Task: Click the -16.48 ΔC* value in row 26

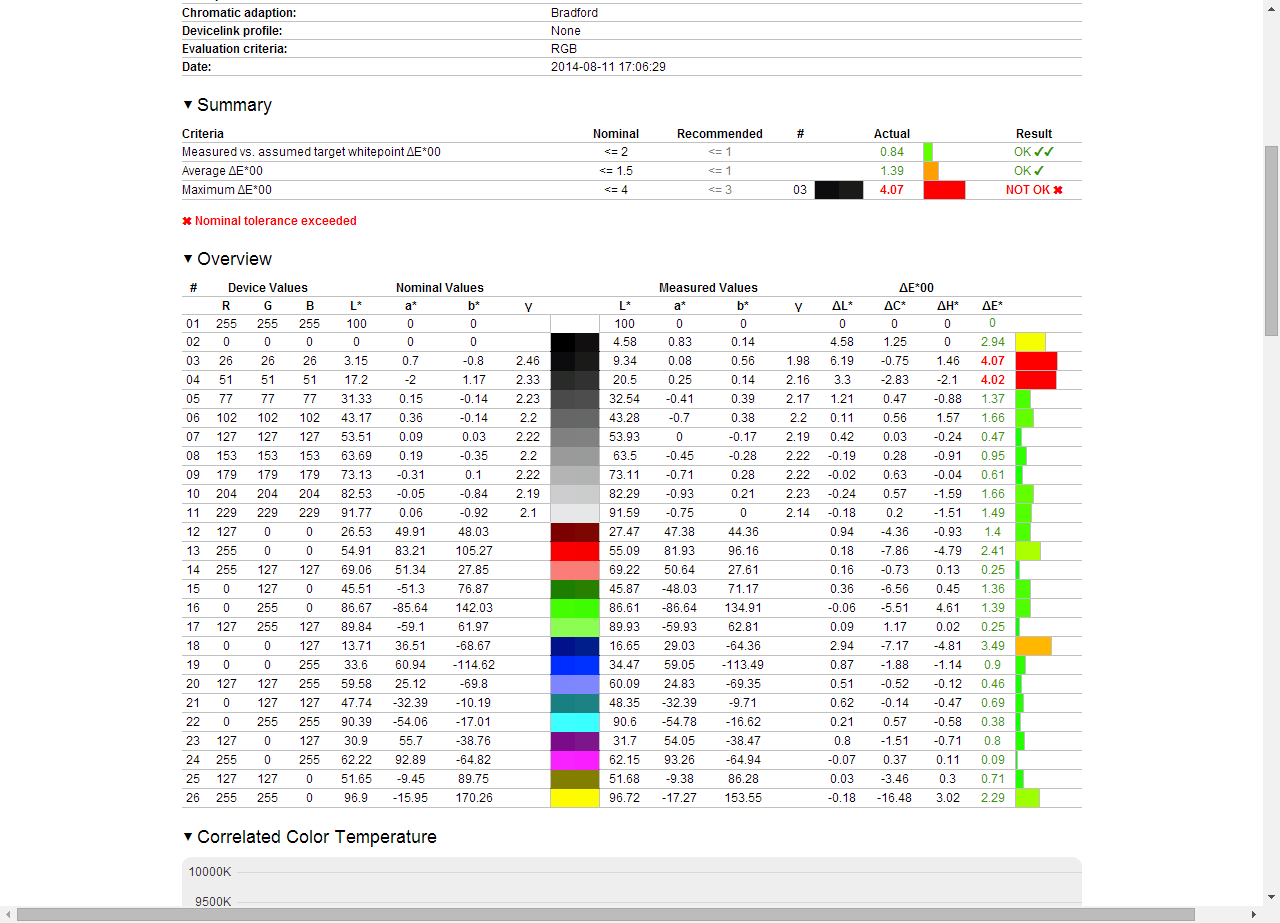Action: click(894, 798)
